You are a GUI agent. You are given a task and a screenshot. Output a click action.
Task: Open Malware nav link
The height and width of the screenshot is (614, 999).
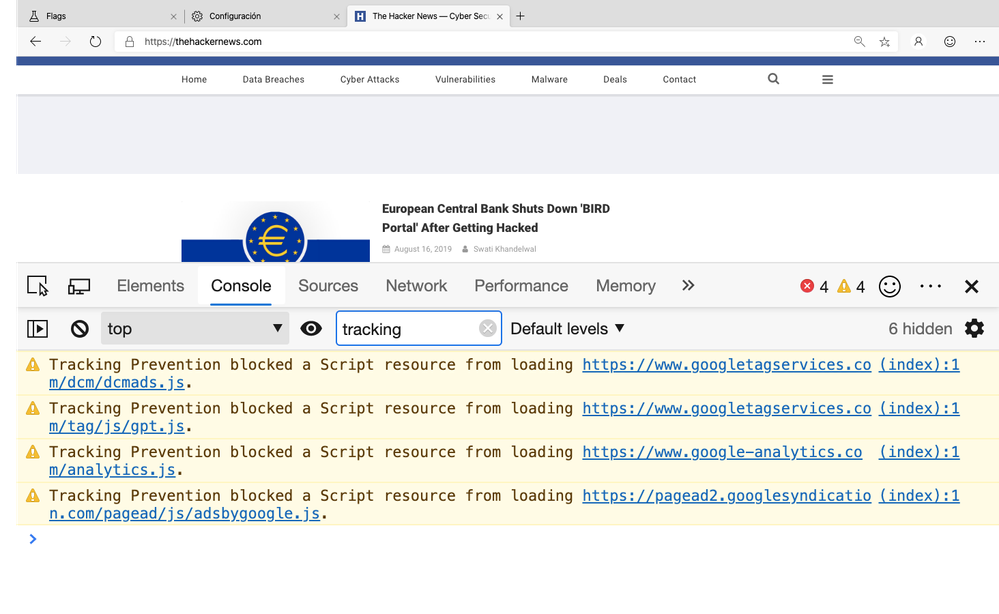[549, 80]
